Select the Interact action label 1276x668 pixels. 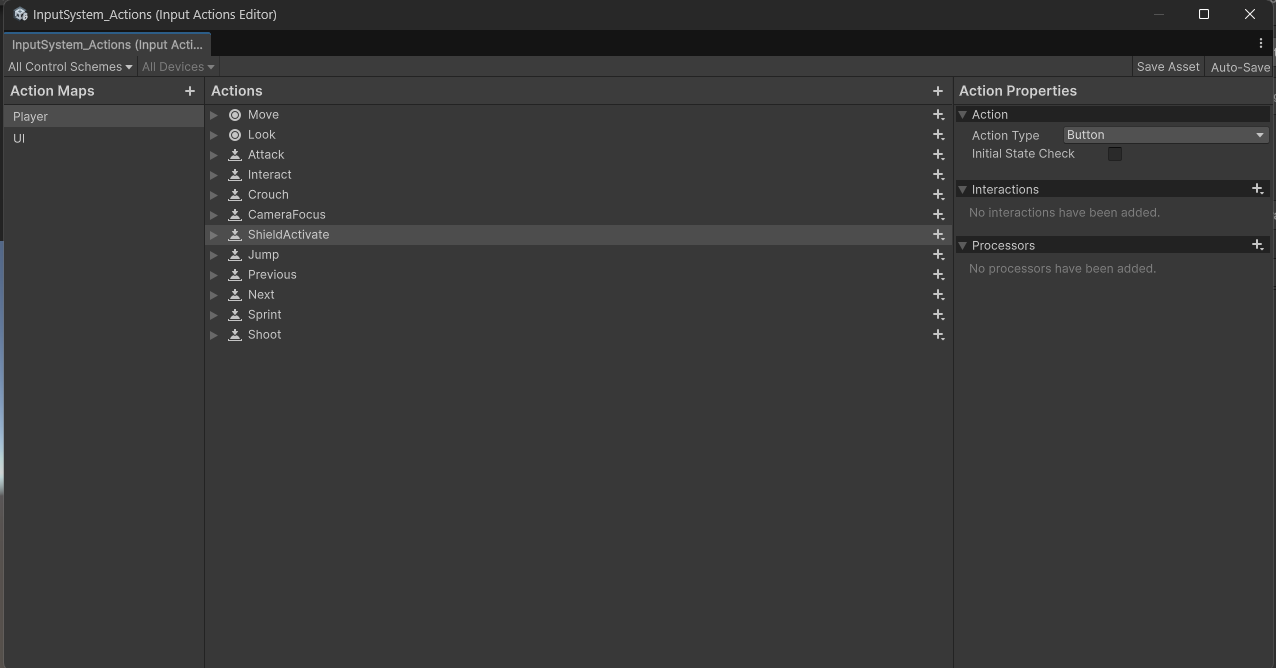pyautogui.click(x=270, y=175)
